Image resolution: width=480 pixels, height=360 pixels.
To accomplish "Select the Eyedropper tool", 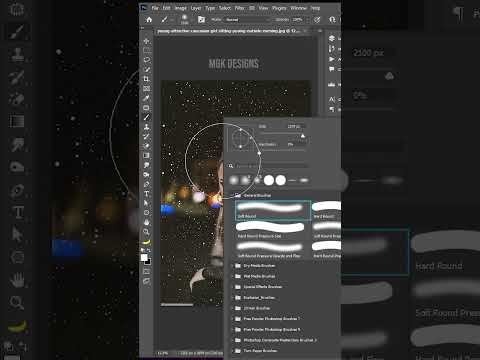I will pyautogui.click(x=147, y=98).
